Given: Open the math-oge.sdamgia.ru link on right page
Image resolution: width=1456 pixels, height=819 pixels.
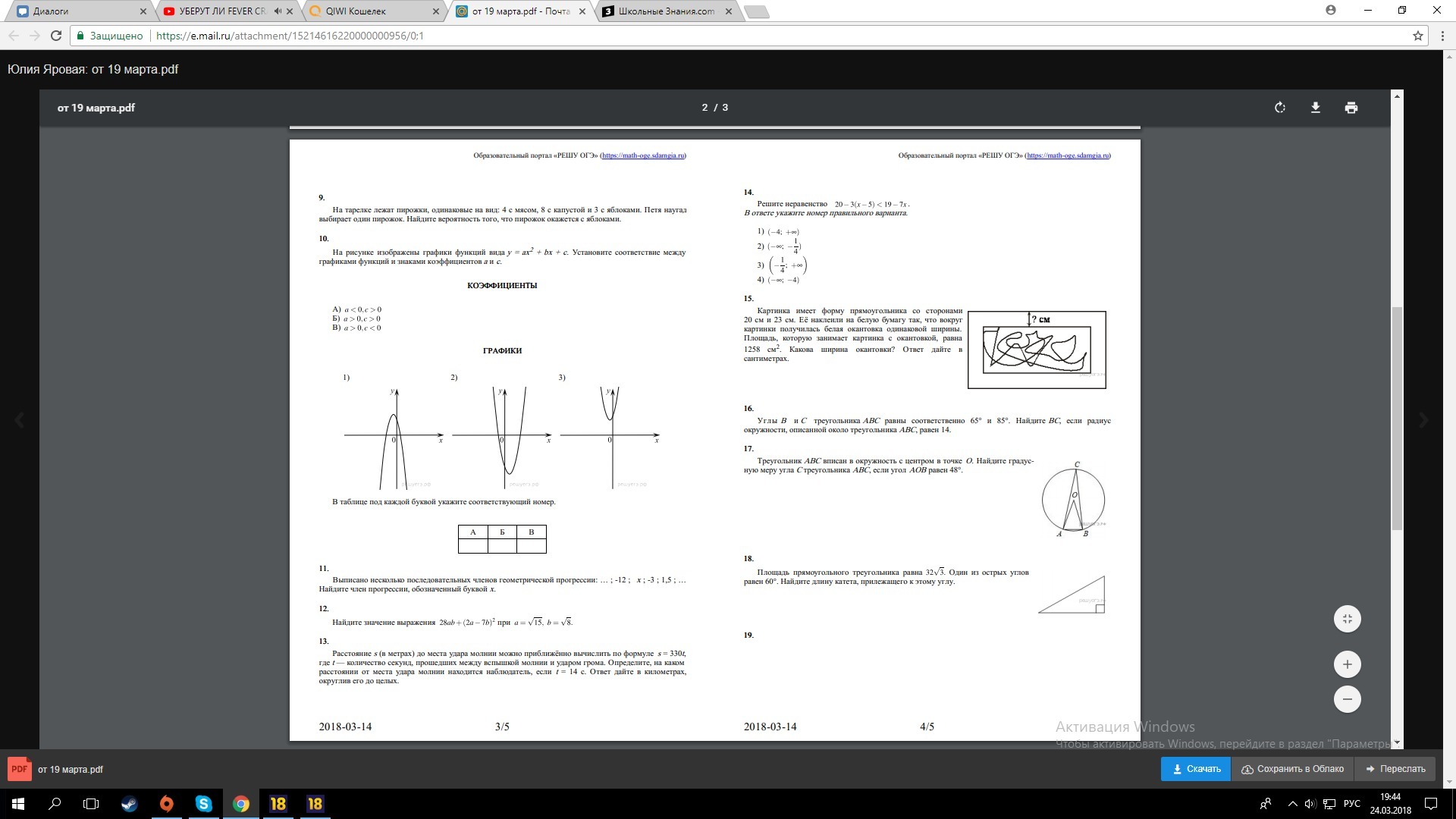Looking at the screenshot, I should pyautogui.click(x=1068, y=155).
